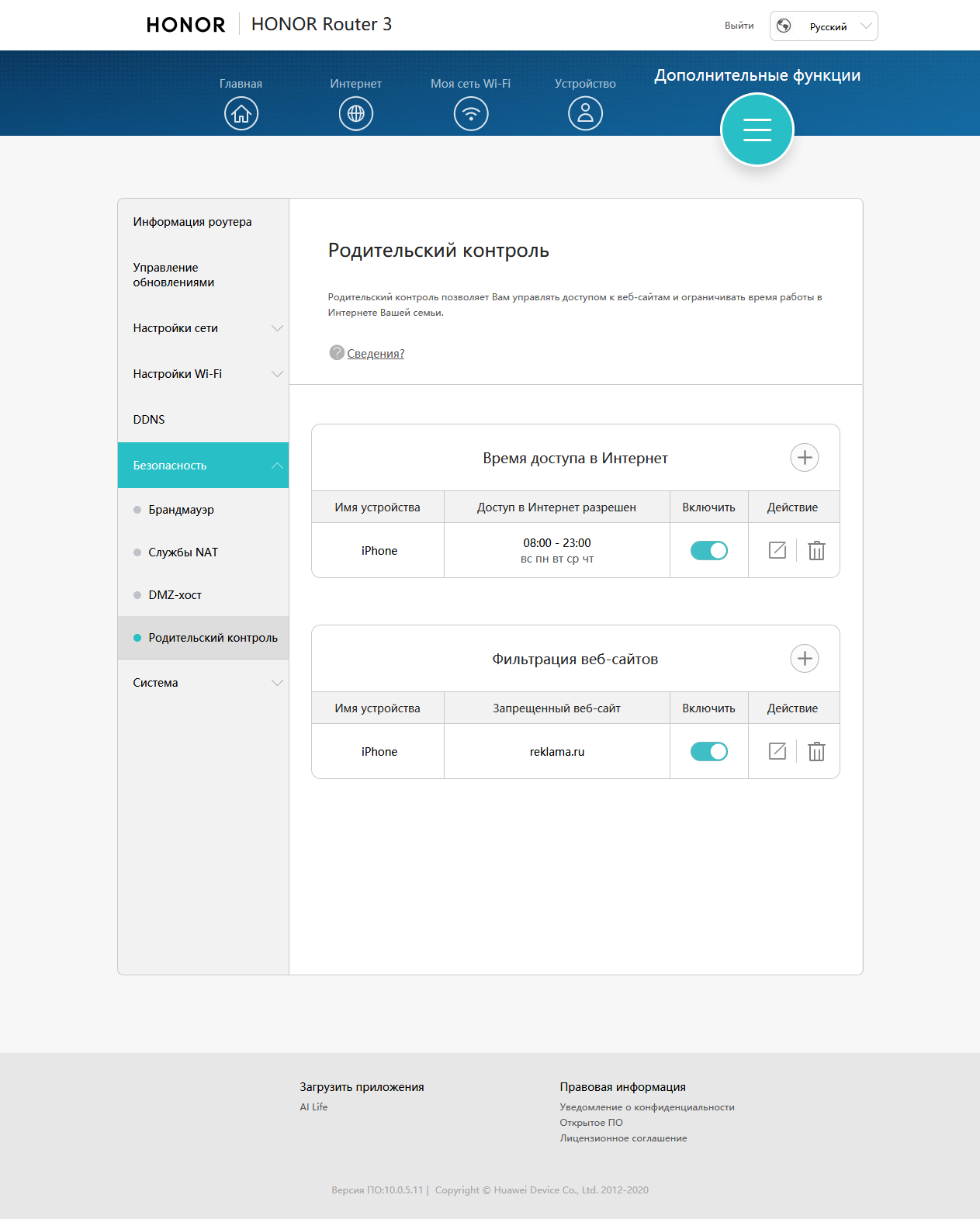Image resolution: width=980 pixels, height=1219 pixels.
Task: Open Уведомление о конфиденциальности link
Action: (647, 1107)
